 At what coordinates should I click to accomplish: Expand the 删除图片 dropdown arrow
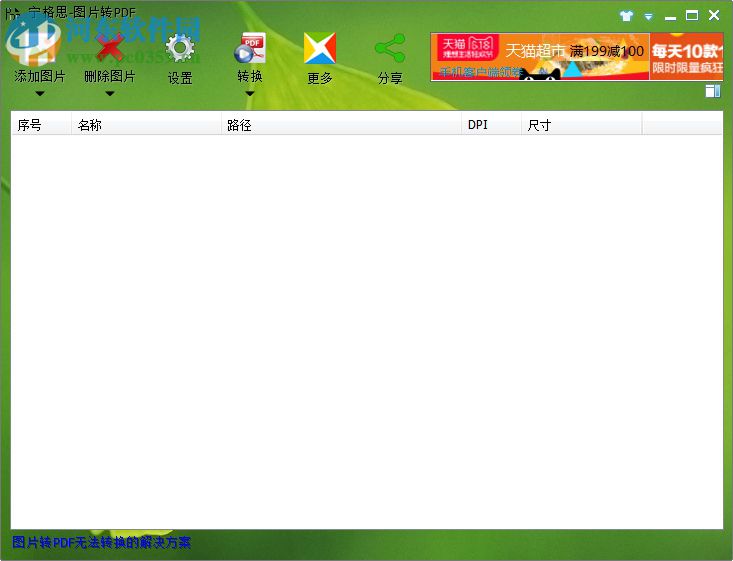click(110, 94)
